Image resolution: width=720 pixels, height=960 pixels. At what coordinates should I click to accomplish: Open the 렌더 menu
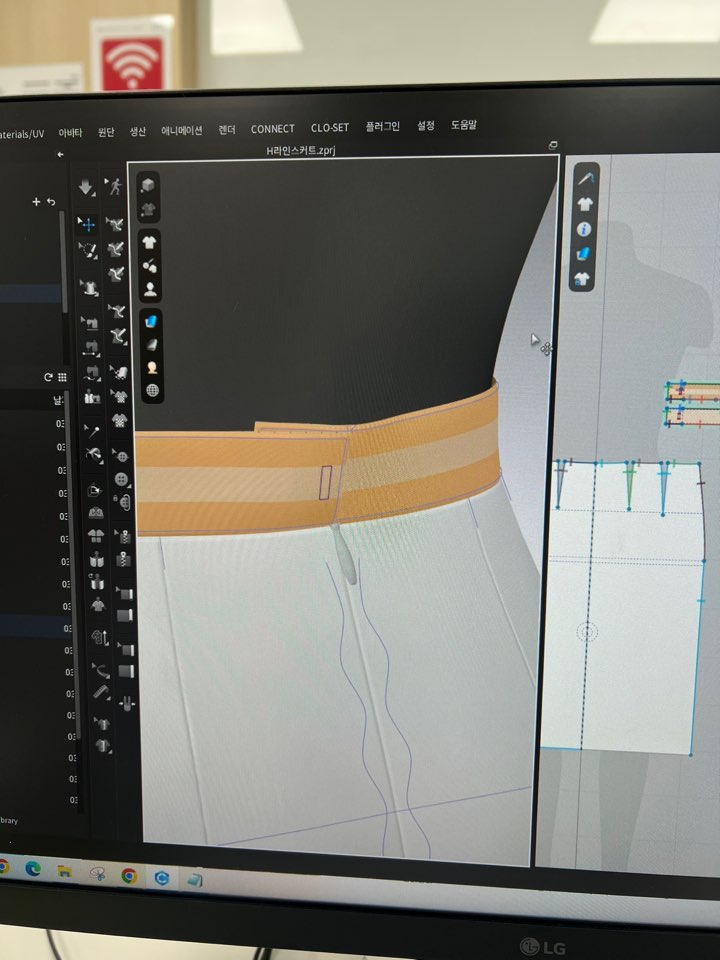point(227,129)
